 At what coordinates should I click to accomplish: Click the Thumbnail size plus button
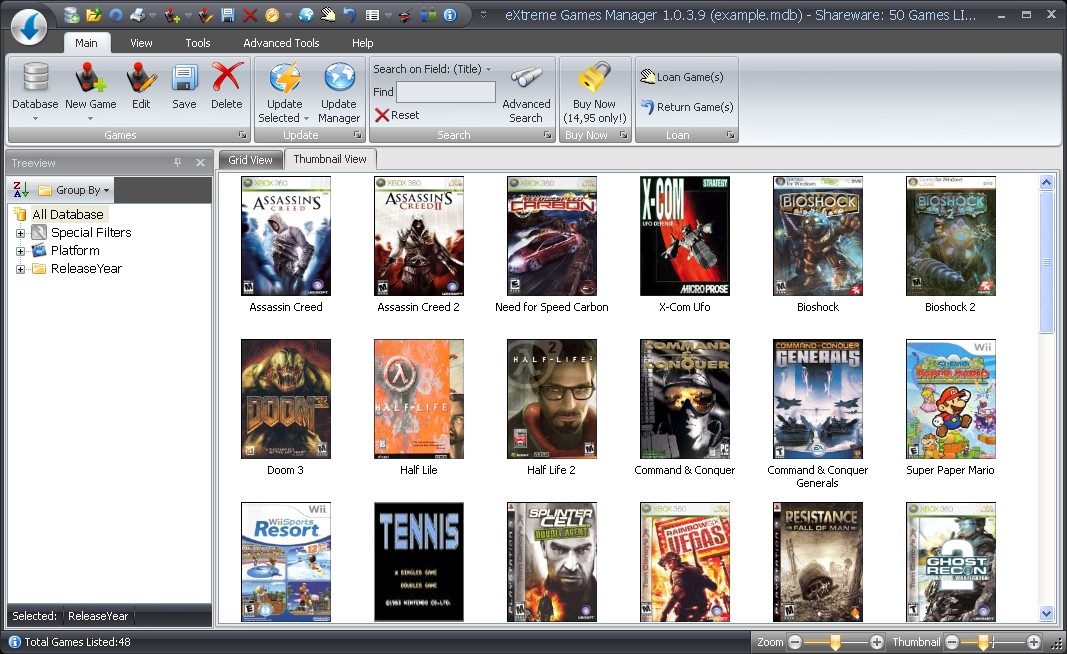1034,642
